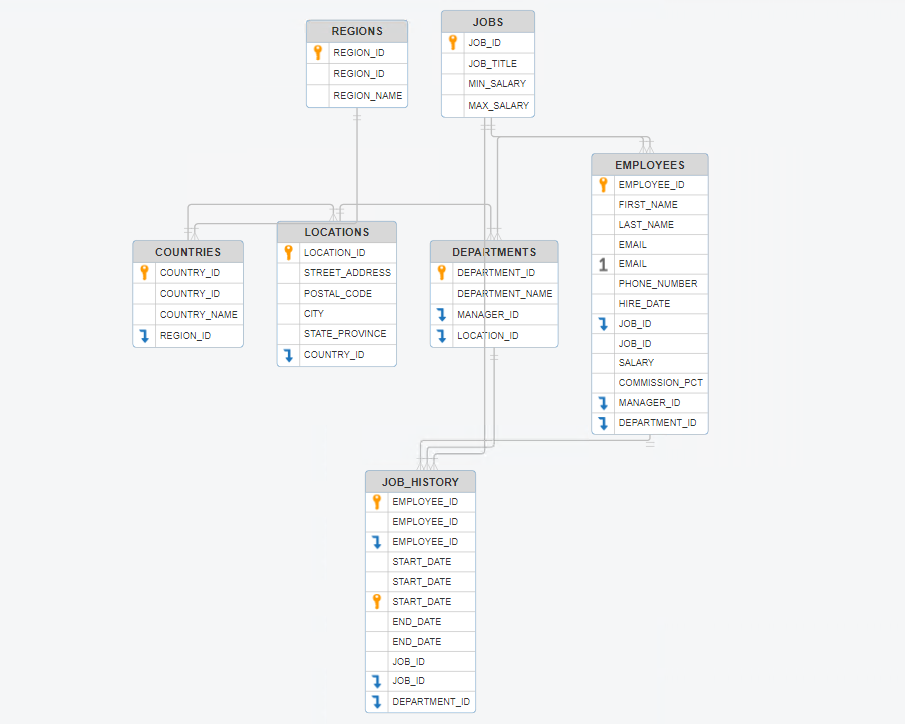Click the foreign key arrow next to MANAGER_ID in DEPARTMENTS
The image size is (905, 724).
(440, 314)
